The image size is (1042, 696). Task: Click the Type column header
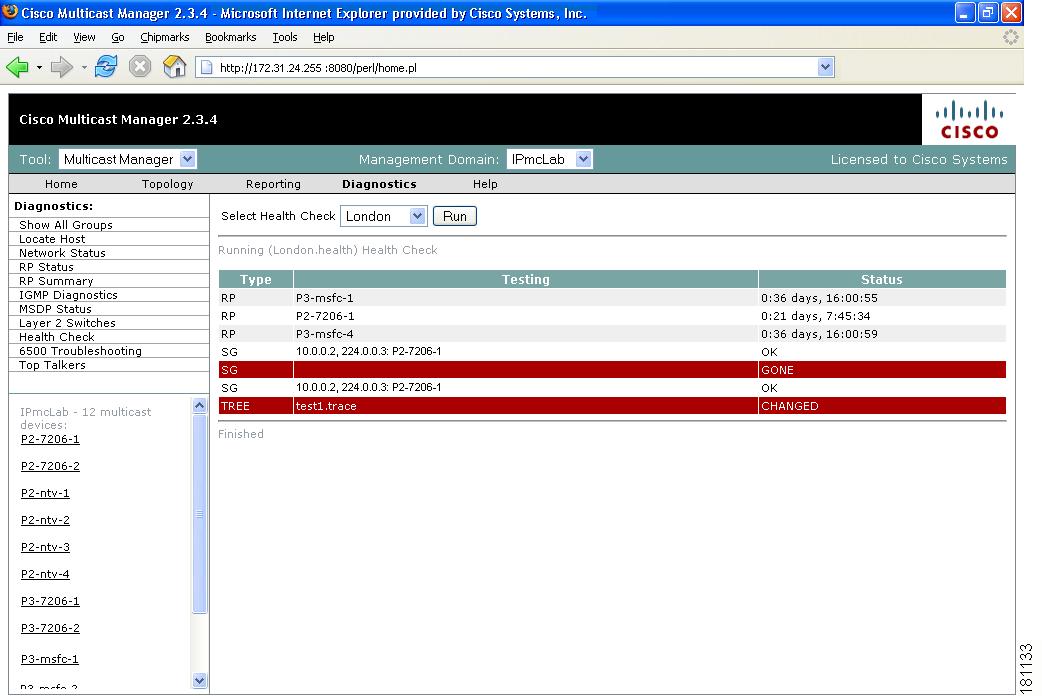[x=256, y=279]
